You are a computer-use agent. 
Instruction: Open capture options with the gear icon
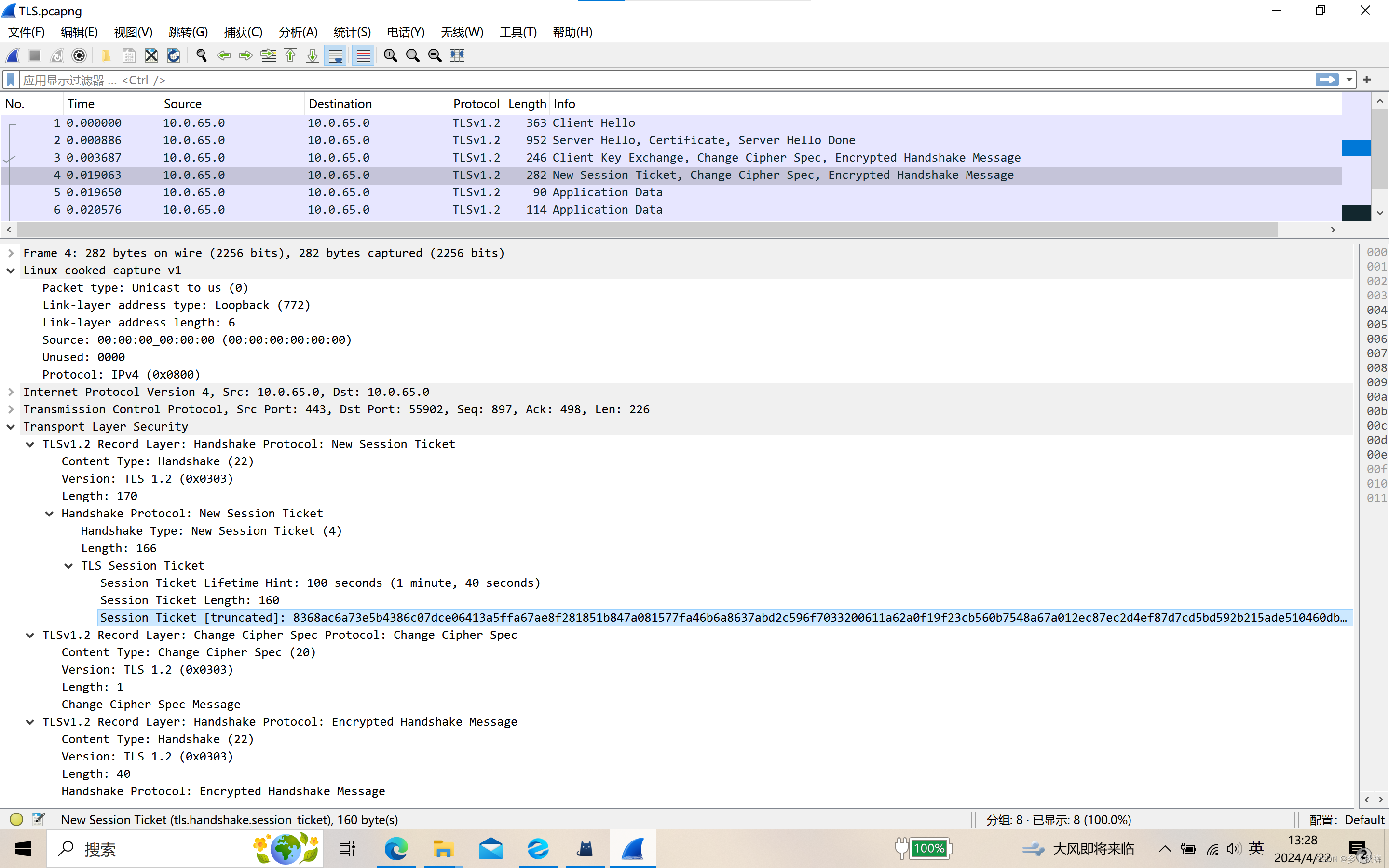[79, 55]
